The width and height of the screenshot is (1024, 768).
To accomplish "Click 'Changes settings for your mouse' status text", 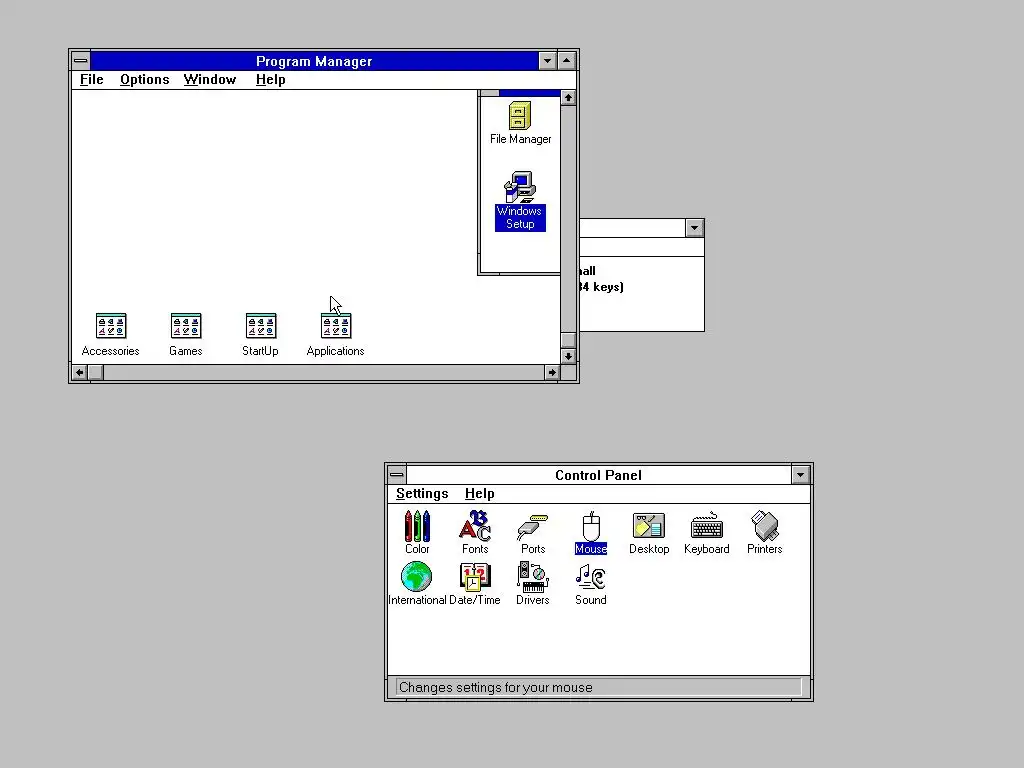I will click(x=496, y=687).
